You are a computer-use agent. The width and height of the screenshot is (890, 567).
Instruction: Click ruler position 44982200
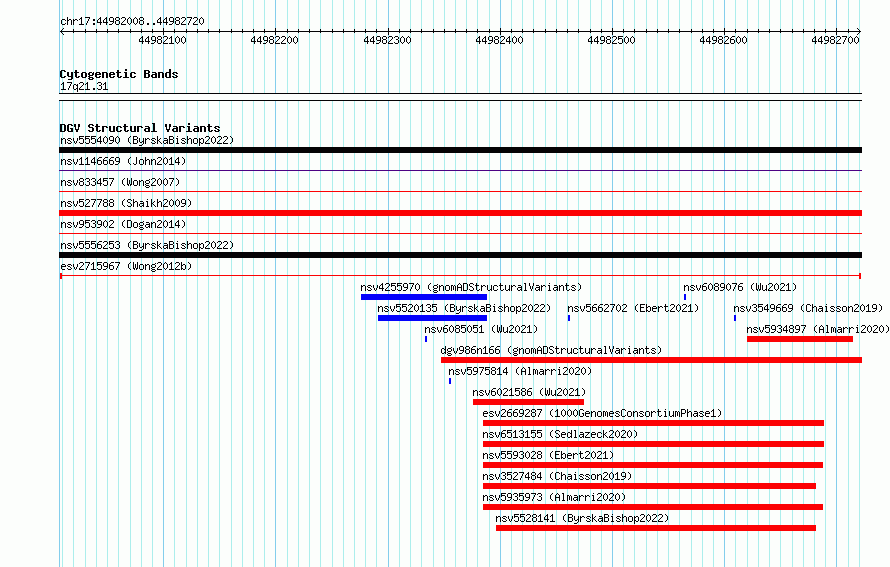(x=274, y=40)
